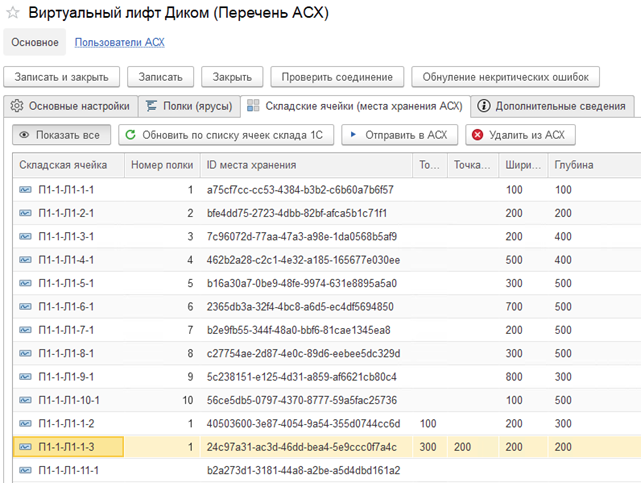Screen dimensions: 641x483
Task: Click the Полки (ярусы) tab icon
Action: pyautogui.click(x=150, y=106)
